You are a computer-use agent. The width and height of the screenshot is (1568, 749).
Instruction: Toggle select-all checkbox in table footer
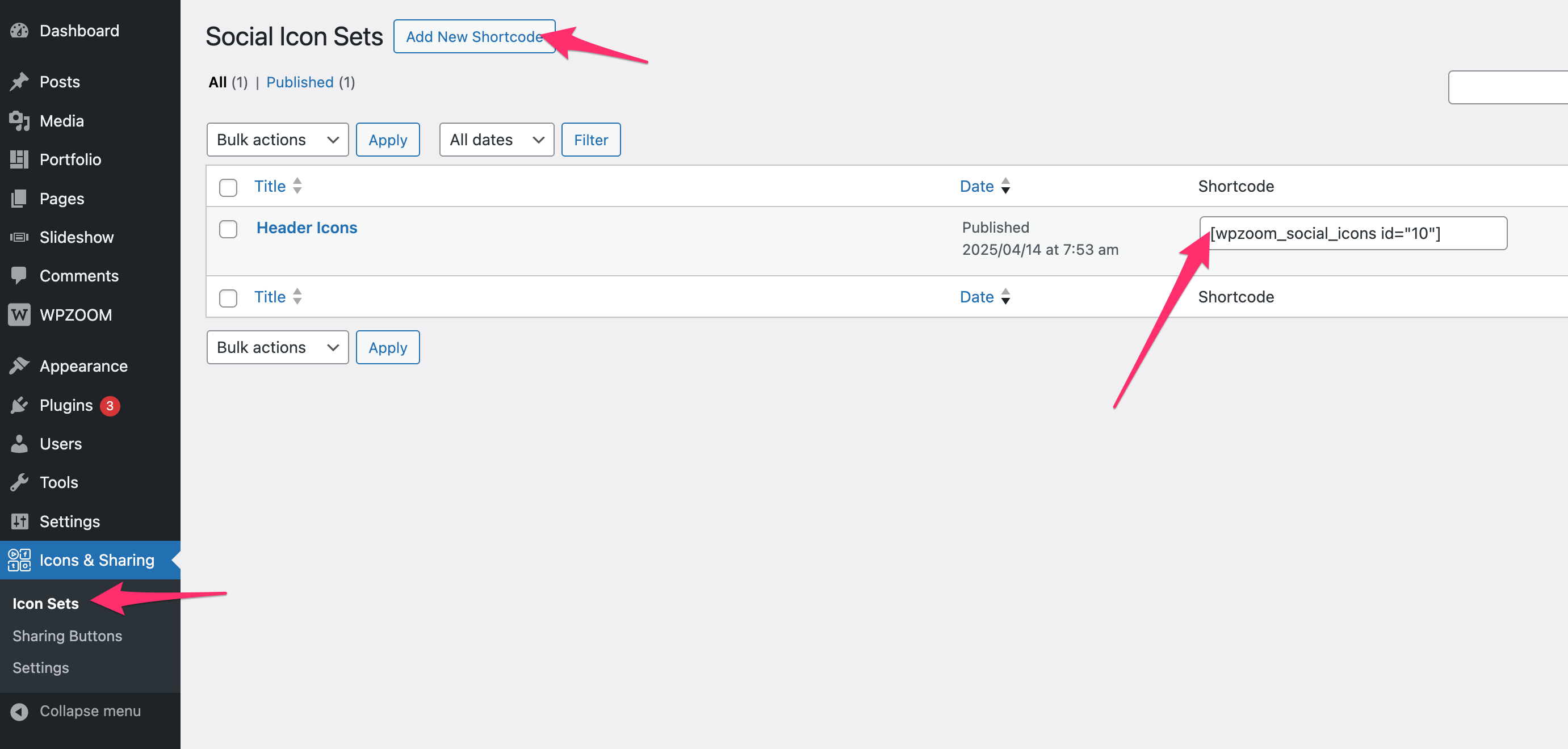pos(228,298)
